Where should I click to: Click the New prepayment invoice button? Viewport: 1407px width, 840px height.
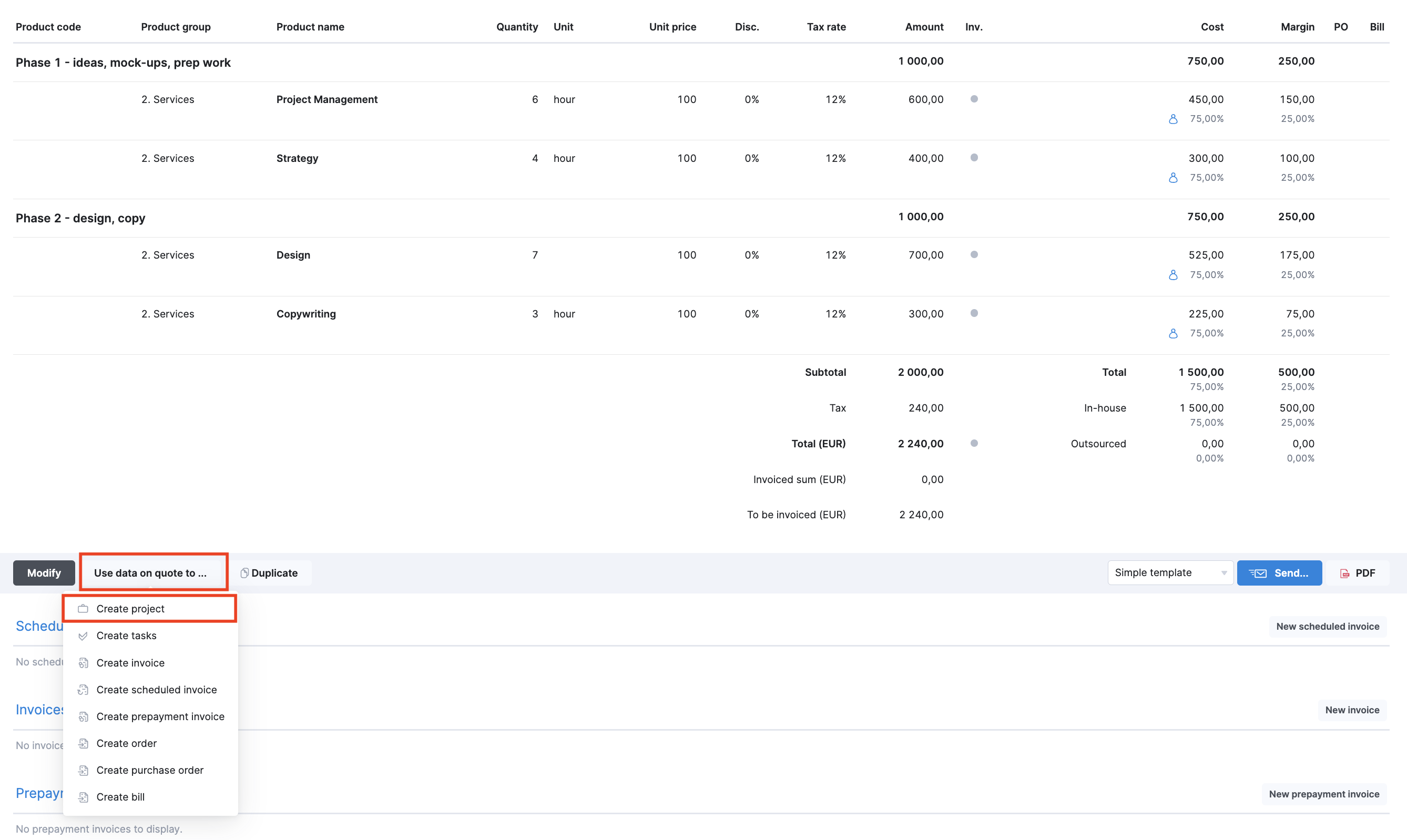(x=1324, y=794)
